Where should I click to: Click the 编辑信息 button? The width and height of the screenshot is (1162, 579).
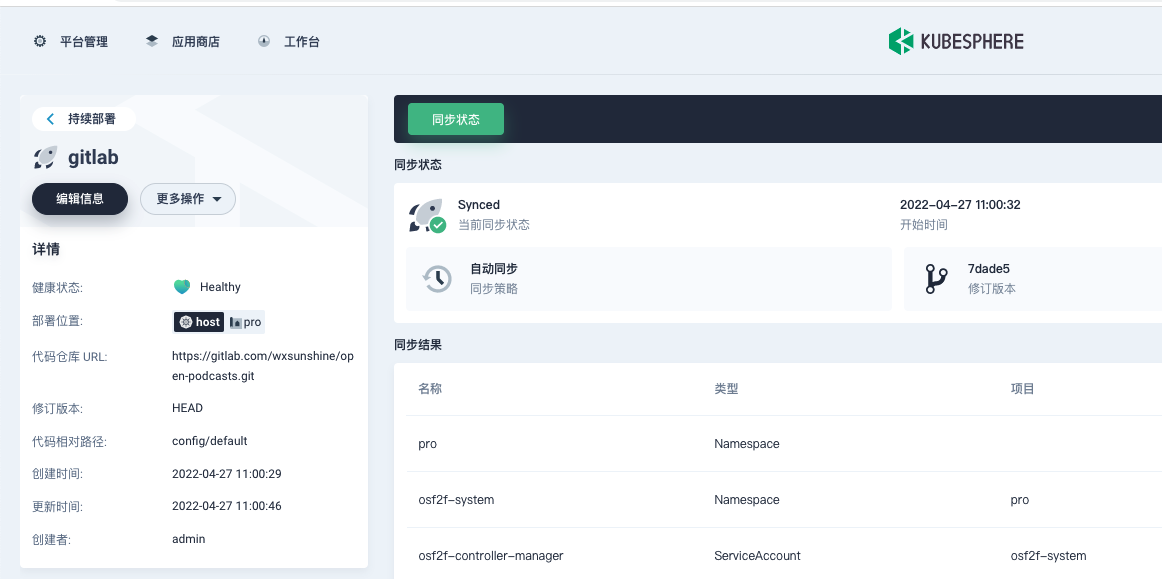point(79,199)
